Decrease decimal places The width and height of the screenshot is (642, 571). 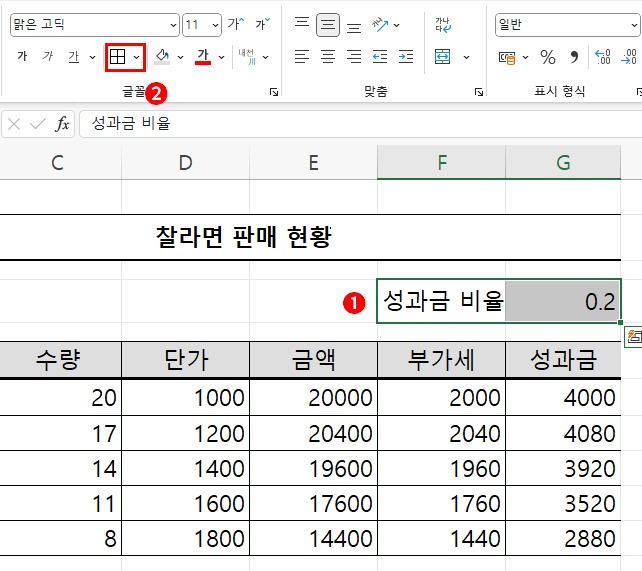[x=629, y=57]
